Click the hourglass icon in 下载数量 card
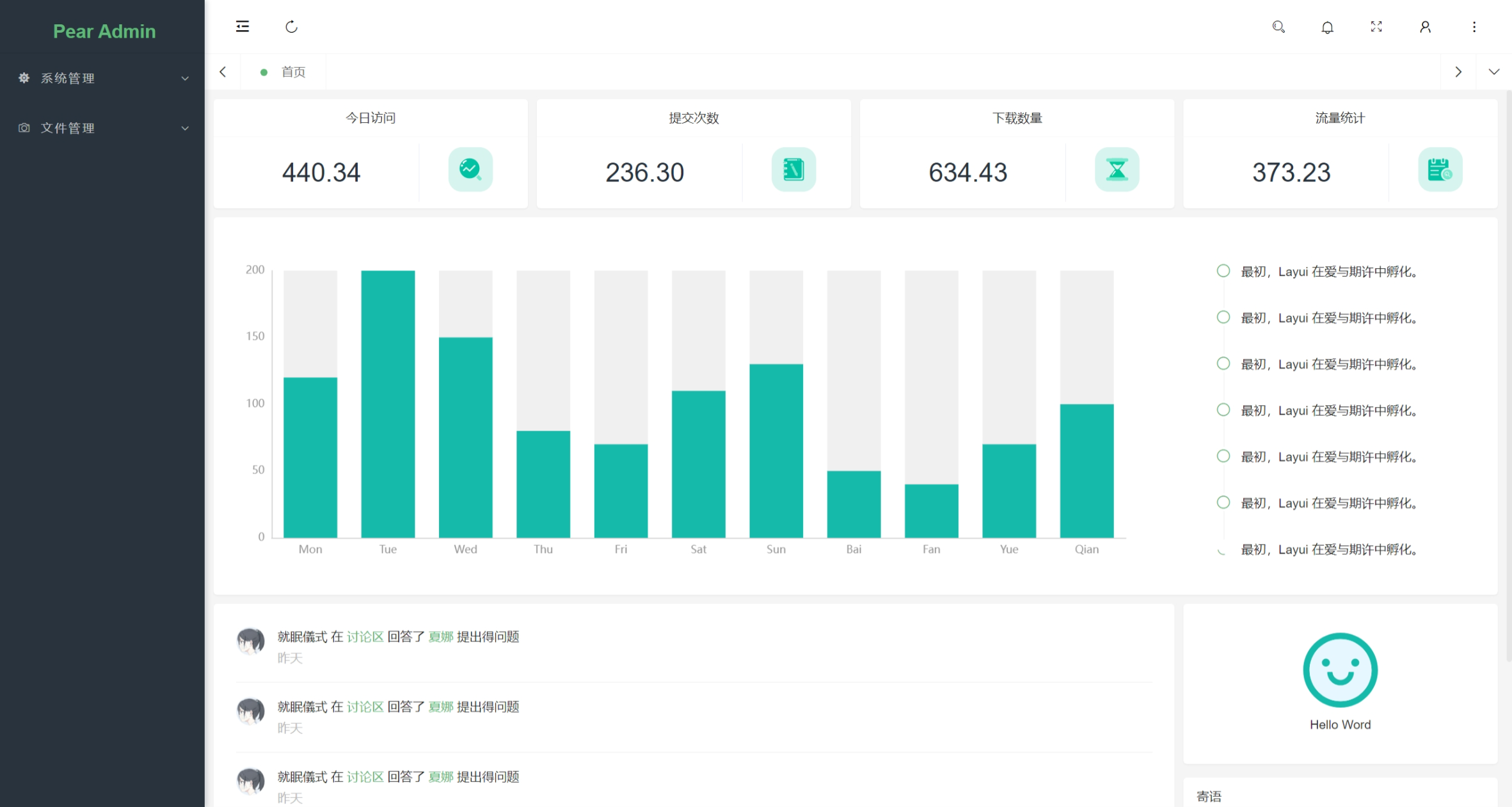1512x807 pixels. click(1117, 170)
